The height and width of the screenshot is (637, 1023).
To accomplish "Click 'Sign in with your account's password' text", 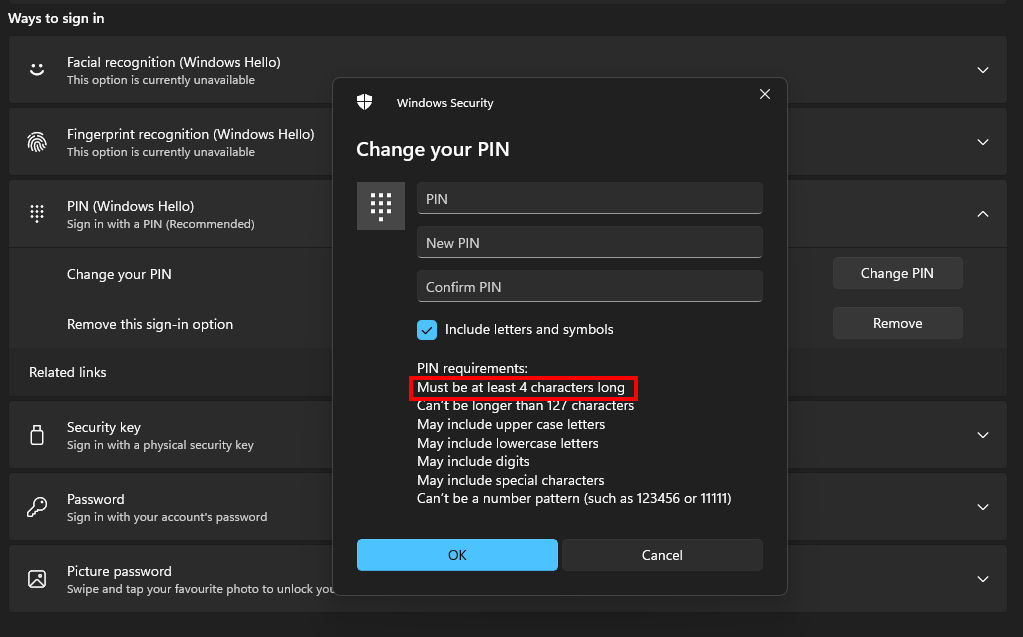I will [166, 517].
